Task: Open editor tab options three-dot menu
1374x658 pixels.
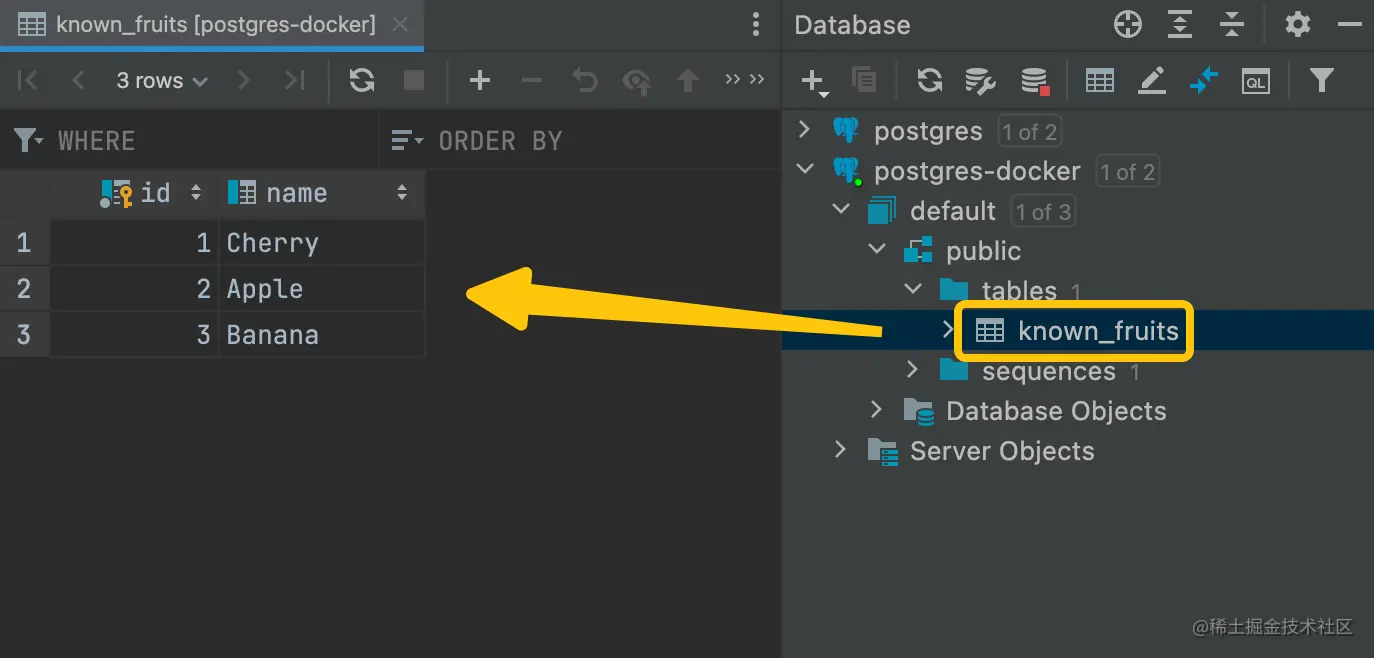Action: pos(756,25)
